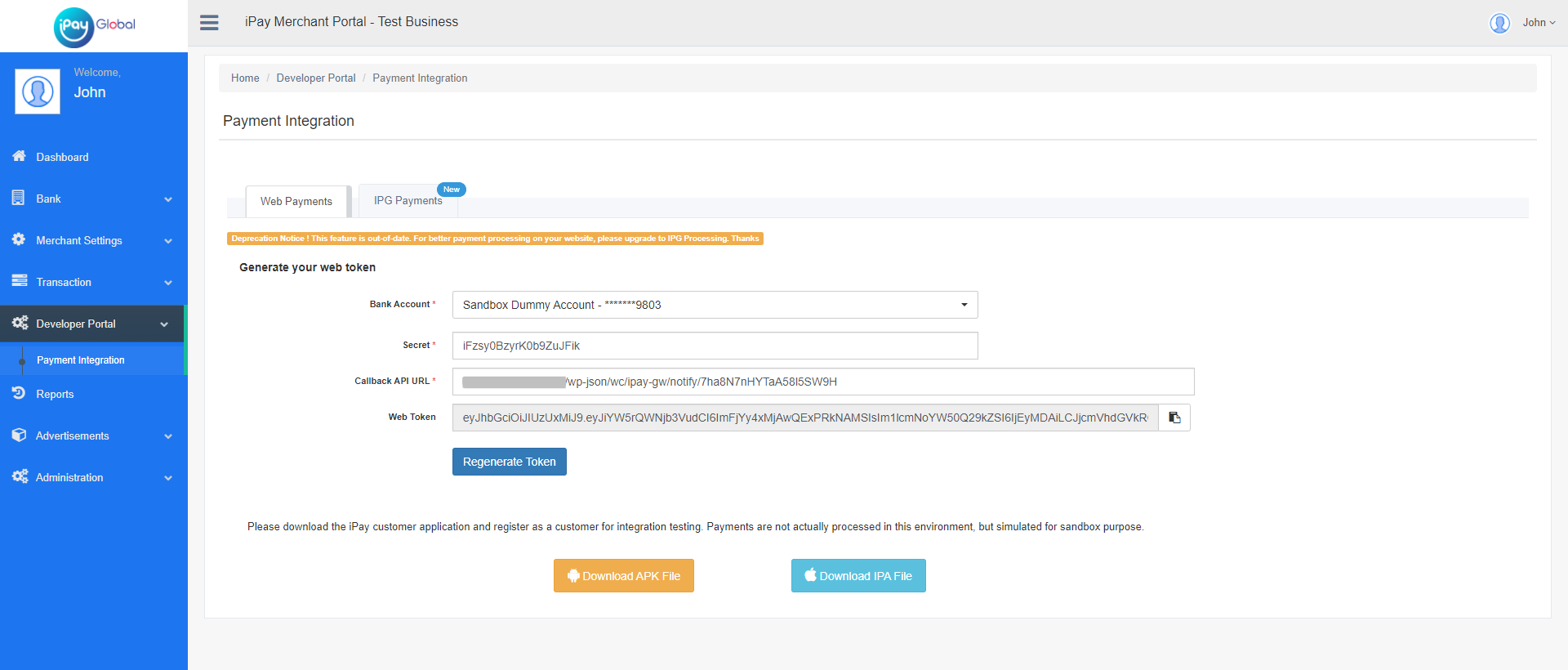Click the Payment Integration page title
1568x670 pixels.
288,121
